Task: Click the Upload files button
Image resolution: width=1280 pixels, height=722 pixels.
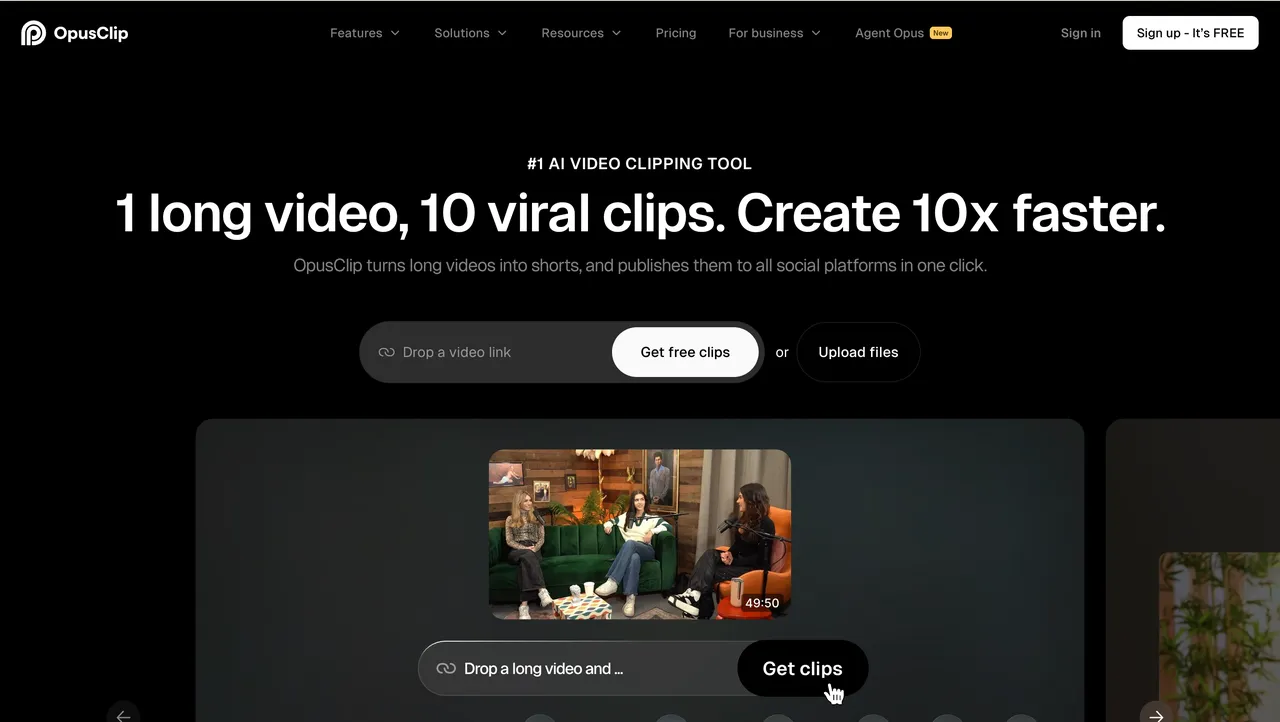Action: click(858, 352)
